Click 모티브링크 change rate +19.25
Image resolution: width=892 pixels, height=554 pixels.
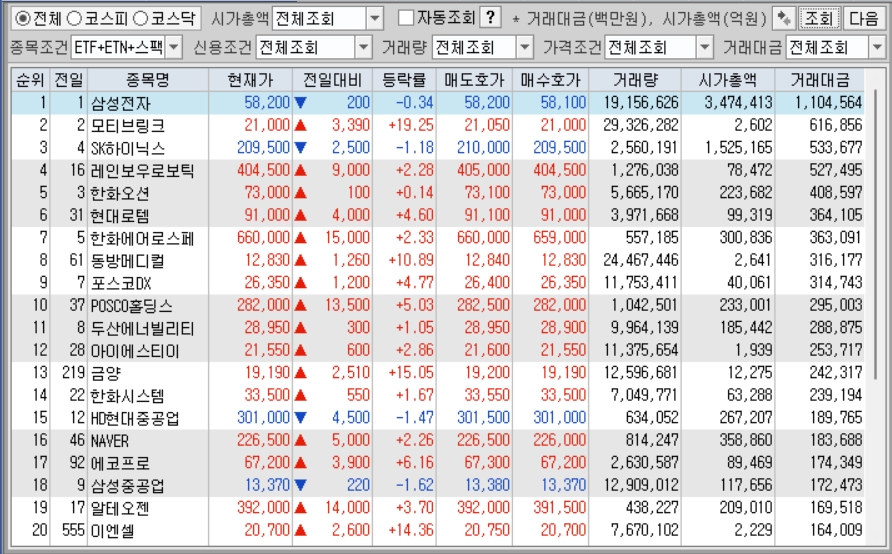point(411,125)
